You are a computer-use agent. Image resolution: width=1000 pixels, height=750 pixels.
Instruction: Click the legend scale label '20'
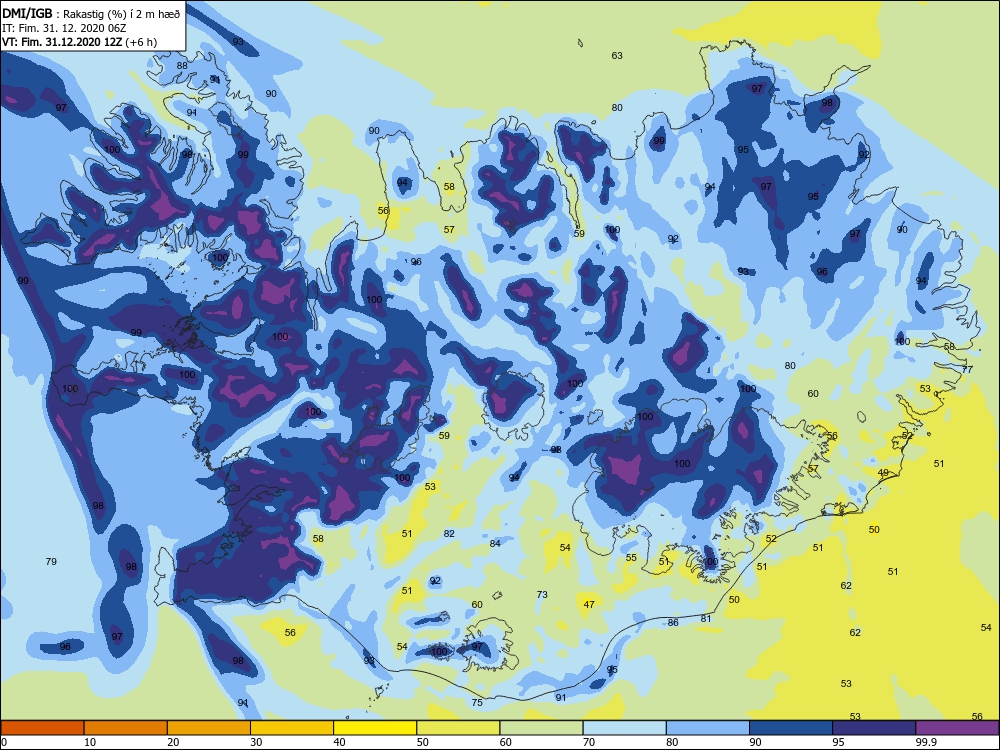click(173, 742)
